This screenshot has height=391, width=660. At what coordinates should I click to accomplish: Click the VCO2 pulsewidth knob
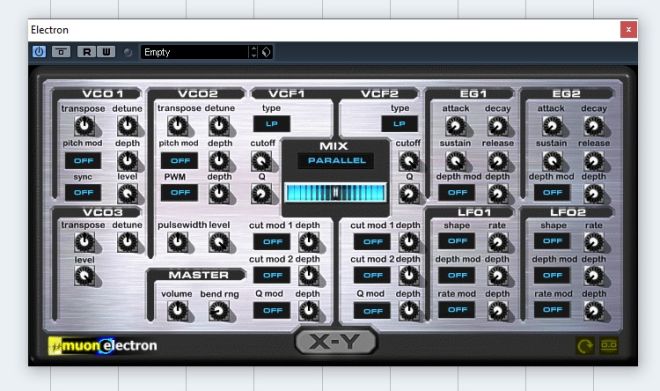[x=178, y=242]
